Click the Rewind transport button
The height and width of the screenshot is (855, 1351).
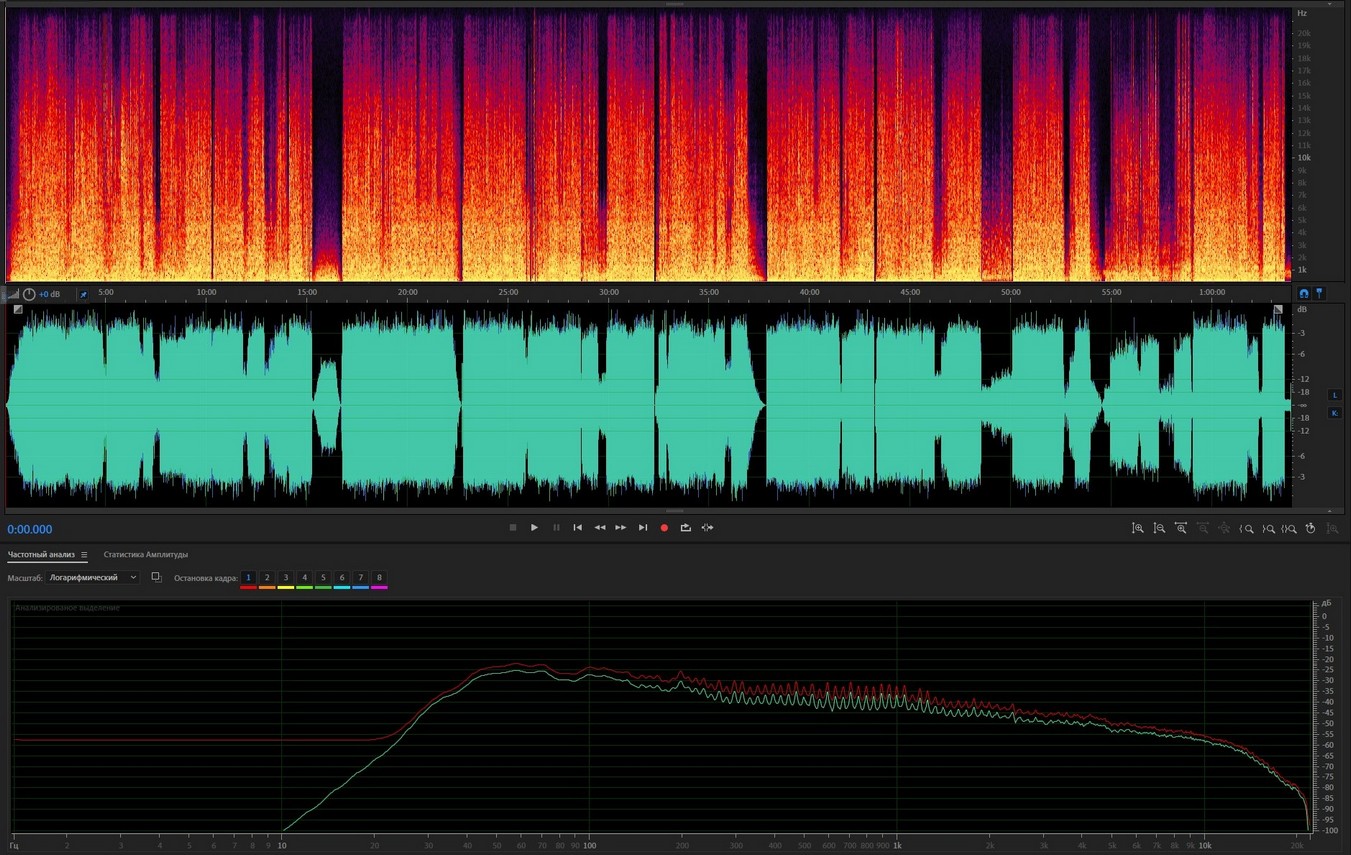click(x=599, y=528)
